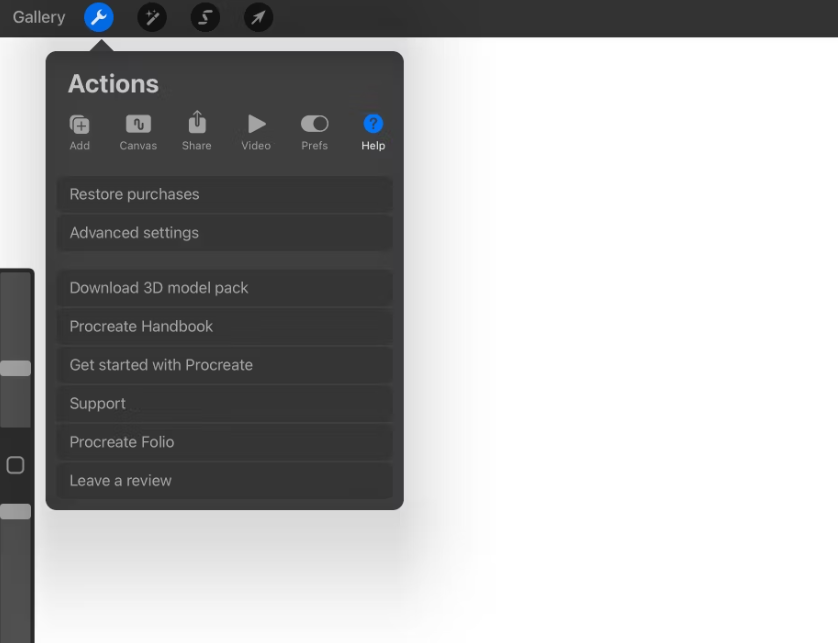Open Advanced settings
838x643 pixels.
(x=224, y=233)
